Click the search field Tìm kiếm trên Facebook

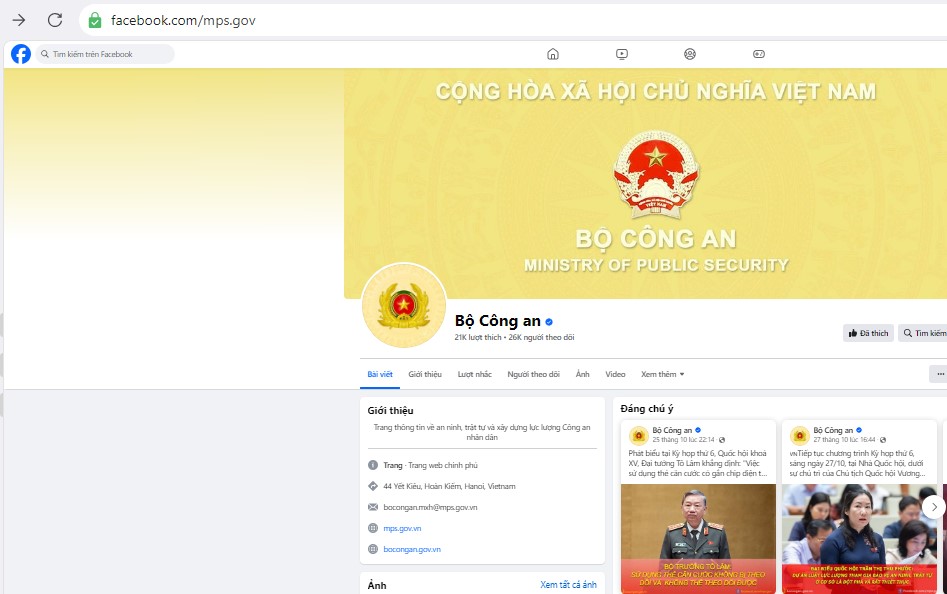point(105,54)
